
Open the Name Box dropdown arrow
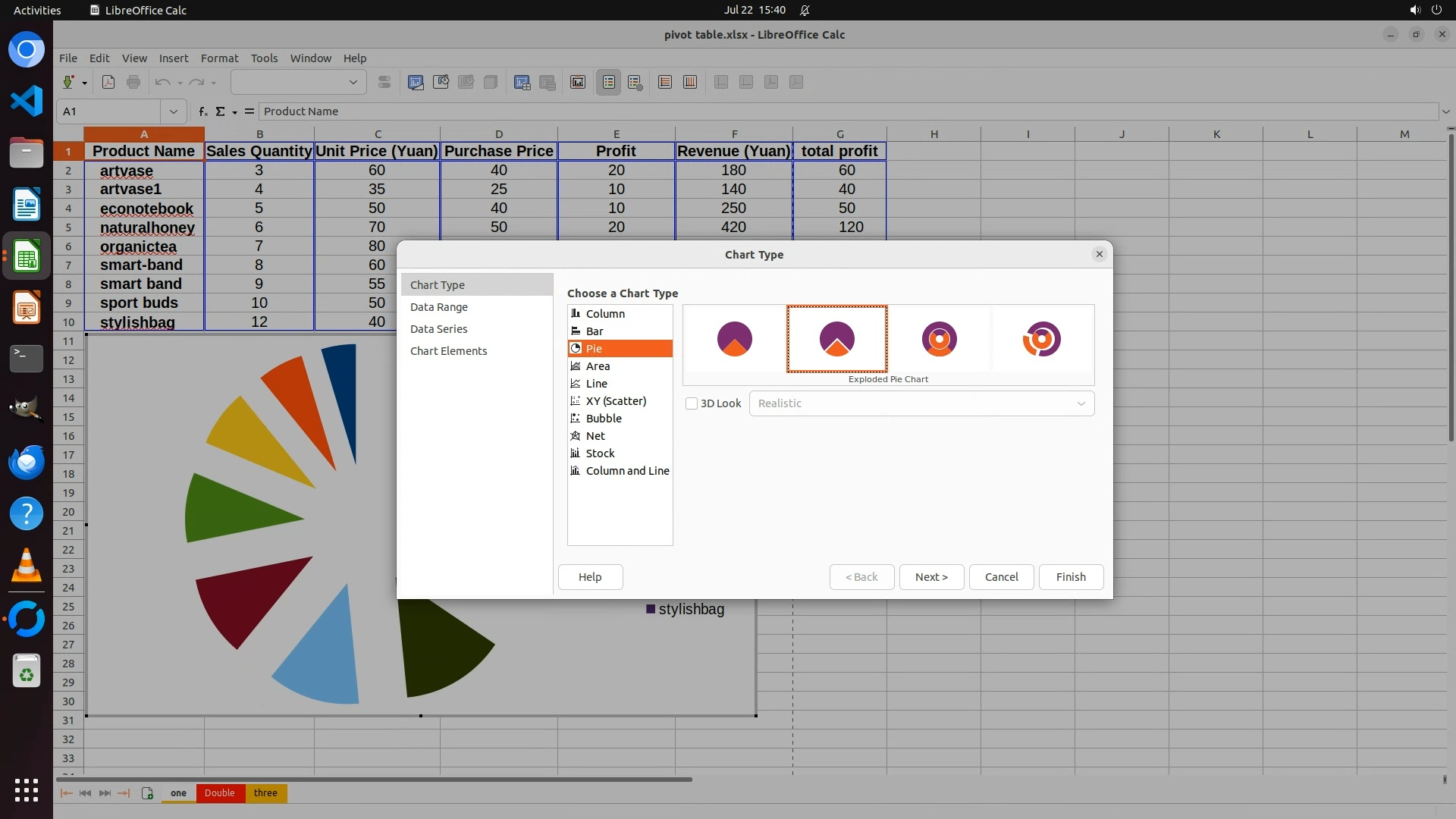174,111
